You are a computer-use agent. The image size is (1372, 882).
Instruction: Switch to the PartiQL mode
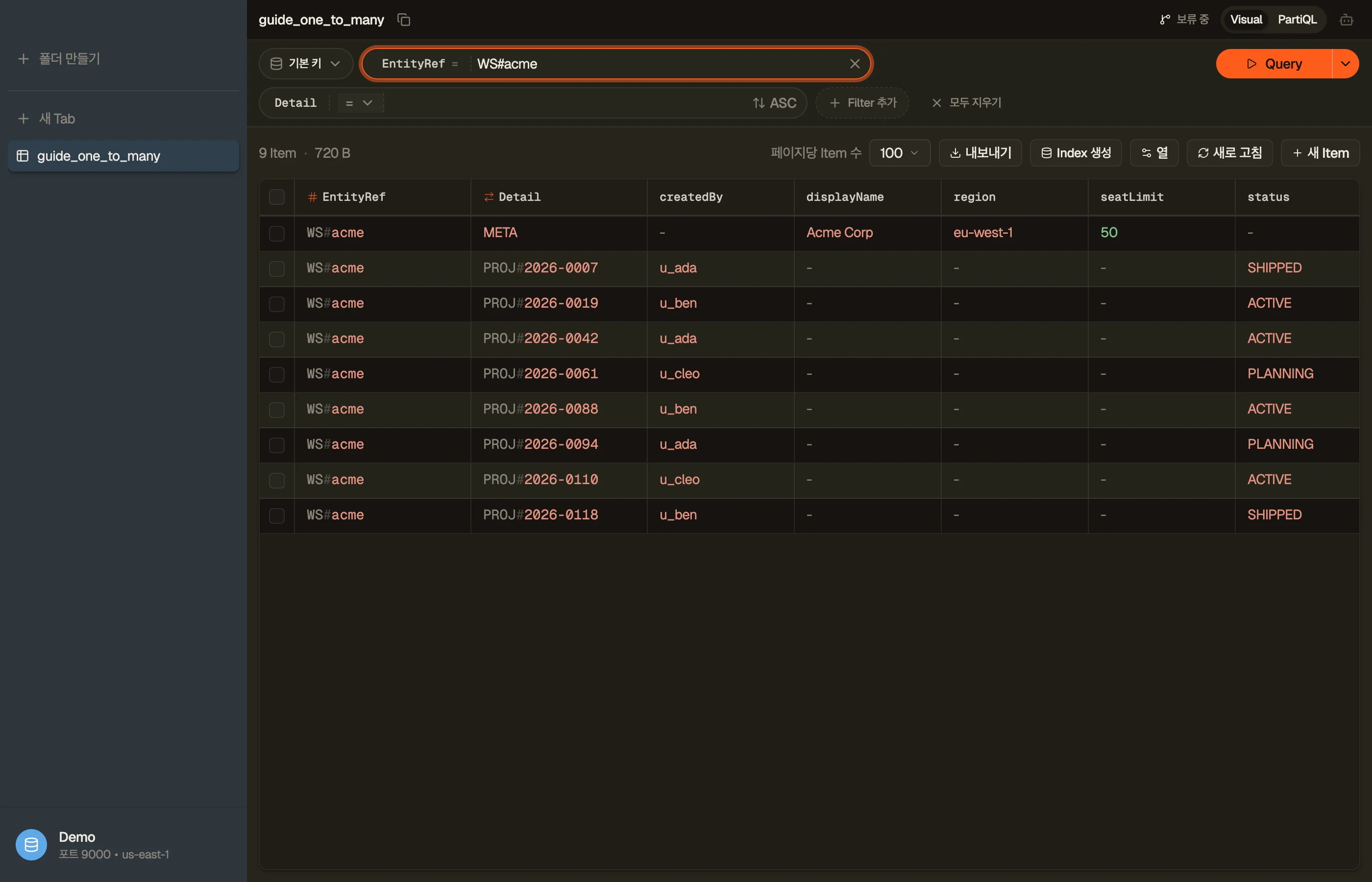tap(1297, 20)
